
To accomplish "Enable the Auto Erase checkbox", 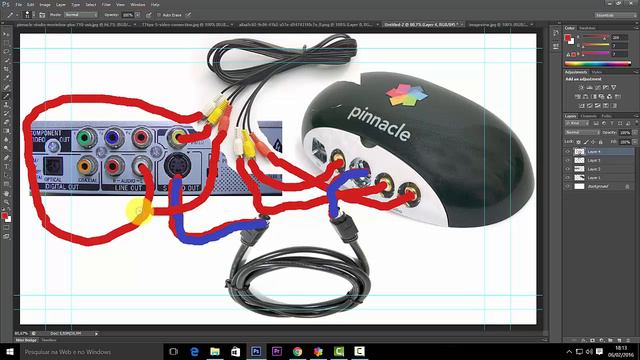I will [159, 15].
